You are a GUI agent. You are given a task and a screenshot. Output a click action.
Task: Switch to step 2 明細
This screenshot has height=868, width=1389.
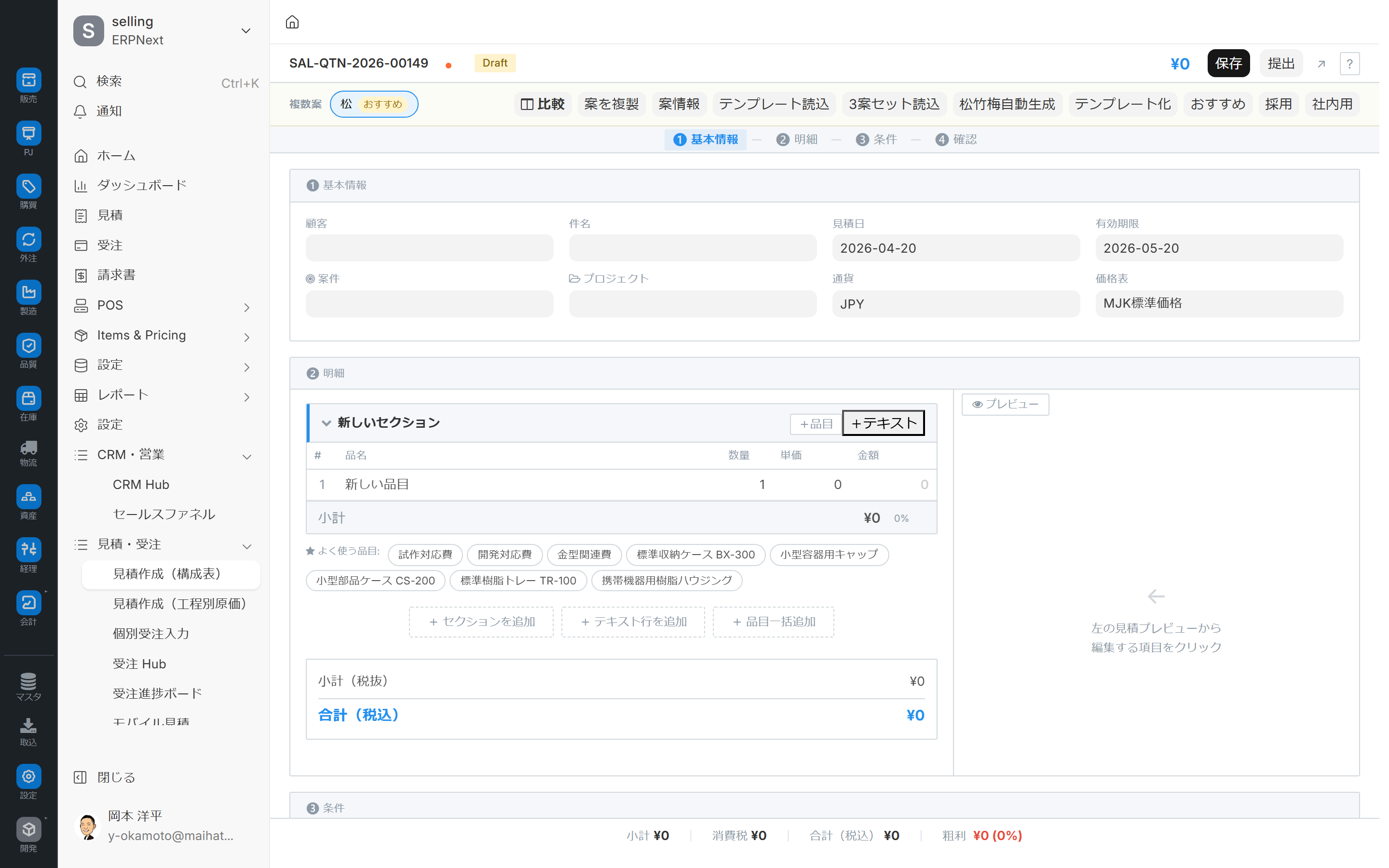[x=797, y=139]
